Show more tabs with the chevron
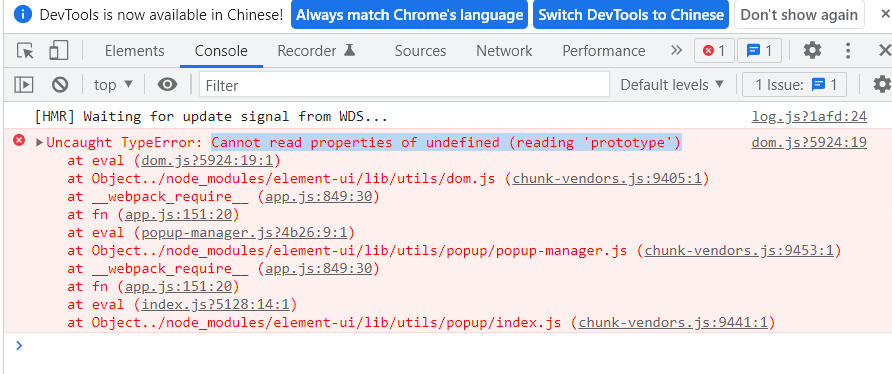 [x=676, y=51]
